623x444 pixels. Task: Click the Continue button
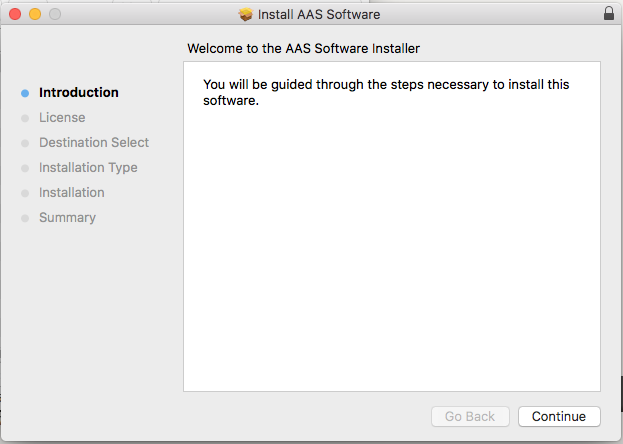tap(559, 416)
